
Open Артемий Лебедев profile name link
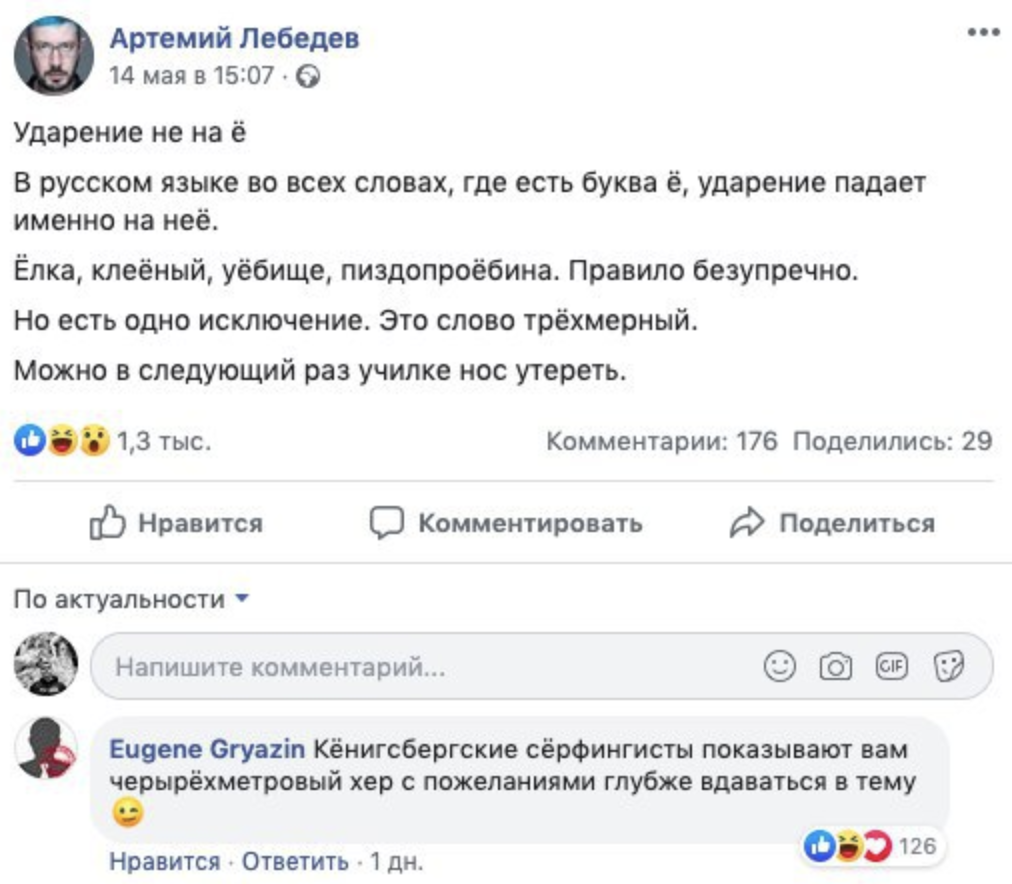click(x=234, y=38)
